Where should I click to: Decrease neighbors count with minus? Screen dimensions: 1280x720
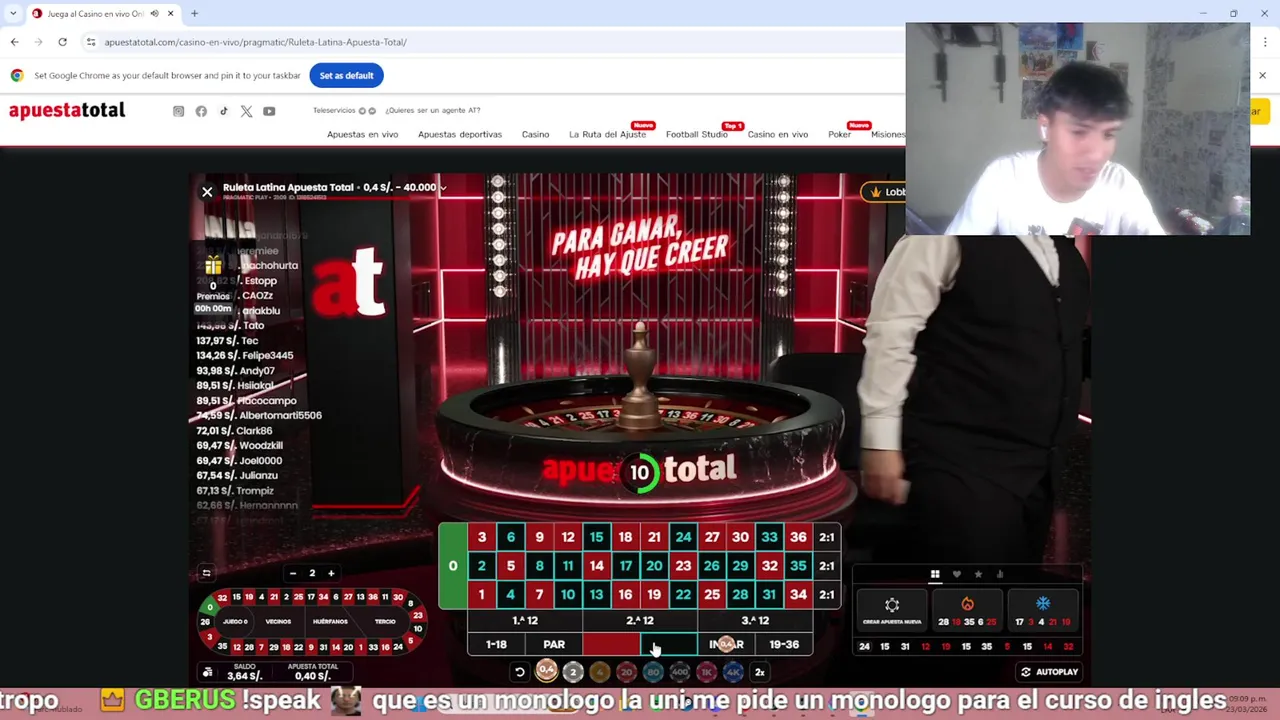(293, 573)
